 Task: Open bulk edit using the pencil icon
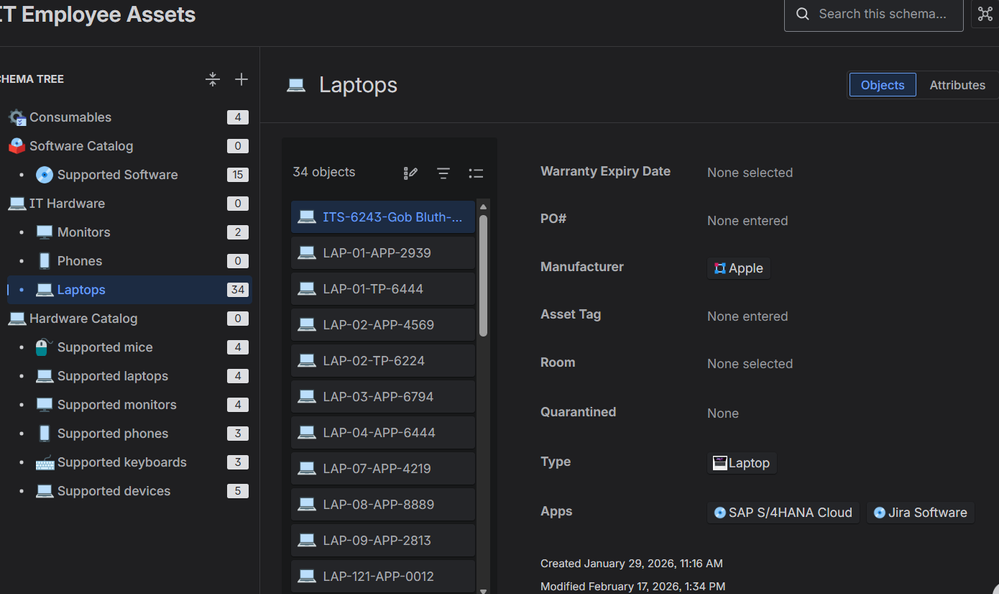[x=410, y=172]
